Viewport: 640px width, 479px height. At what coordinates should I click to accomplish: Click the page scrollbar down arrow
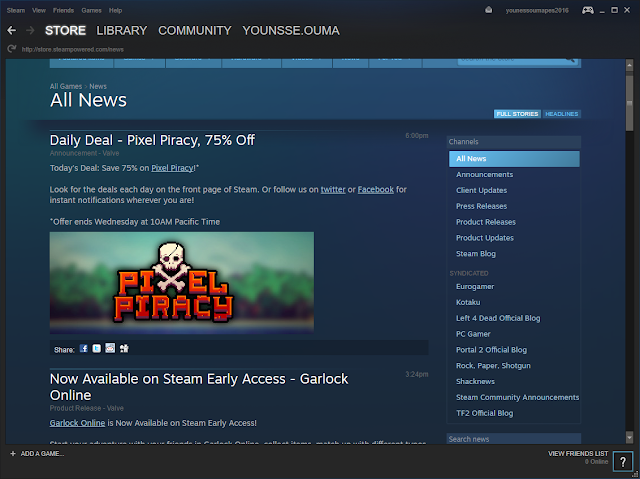(x=629, y=437)
